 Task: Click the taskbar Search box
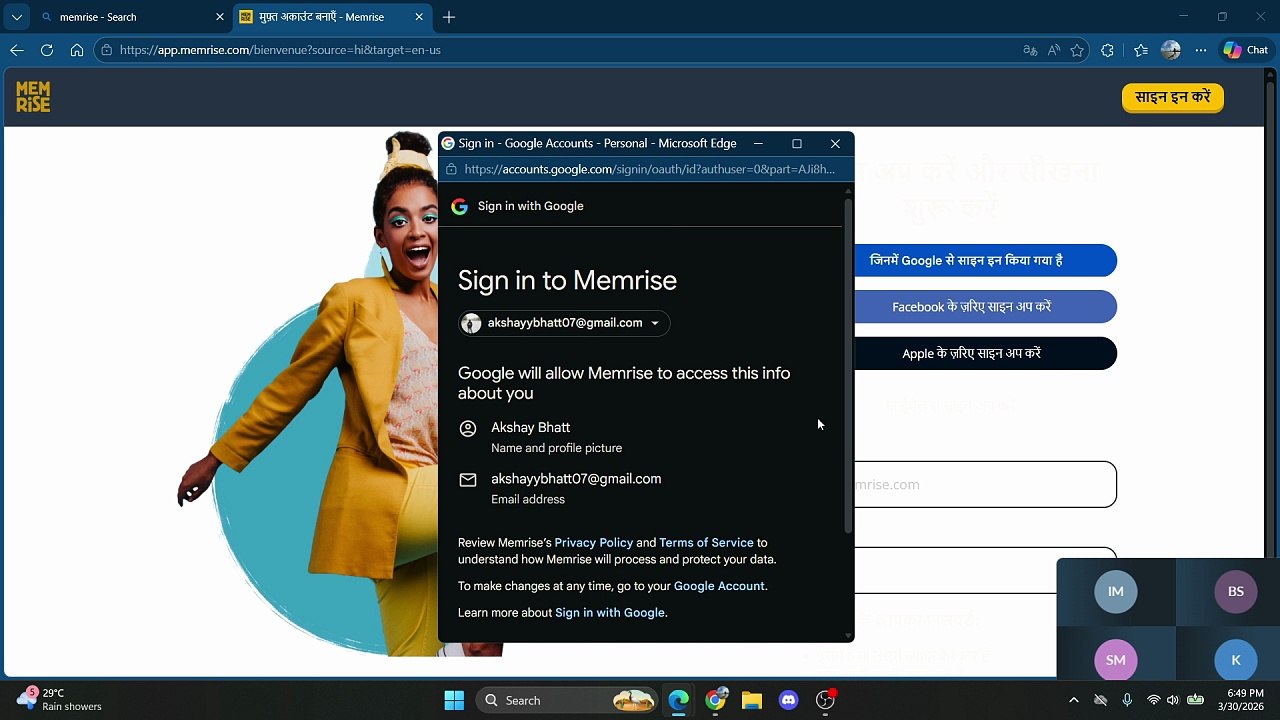tap(567, 700)
